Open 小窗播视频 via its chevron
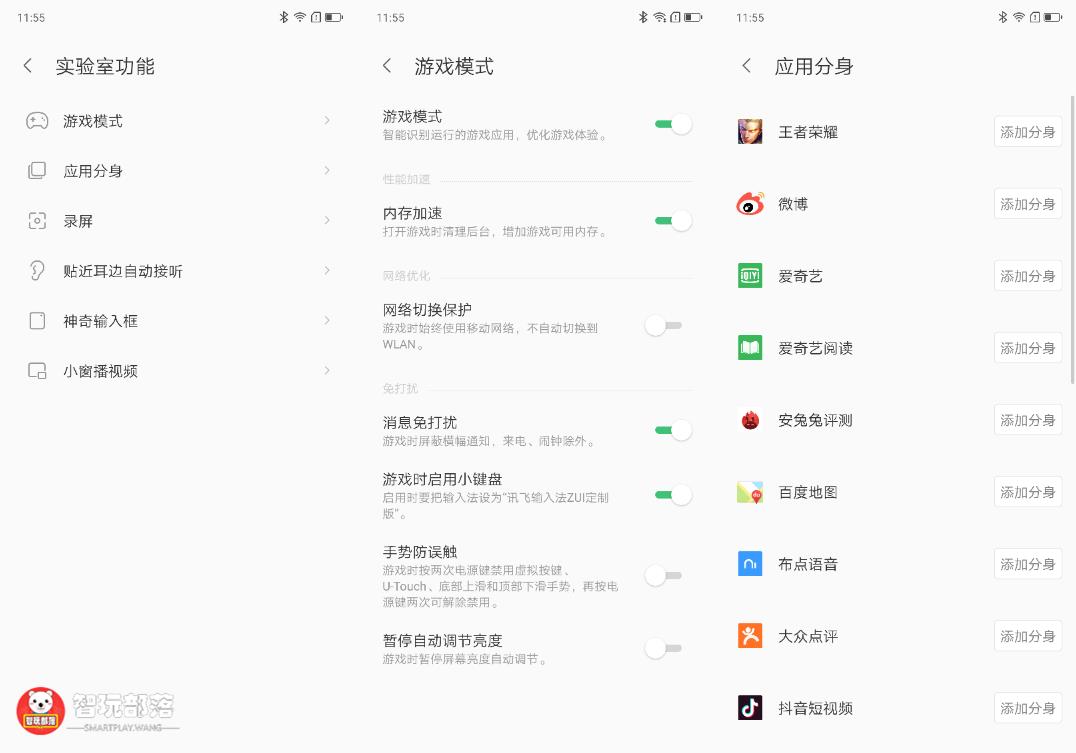 click(x=328, y=371)
